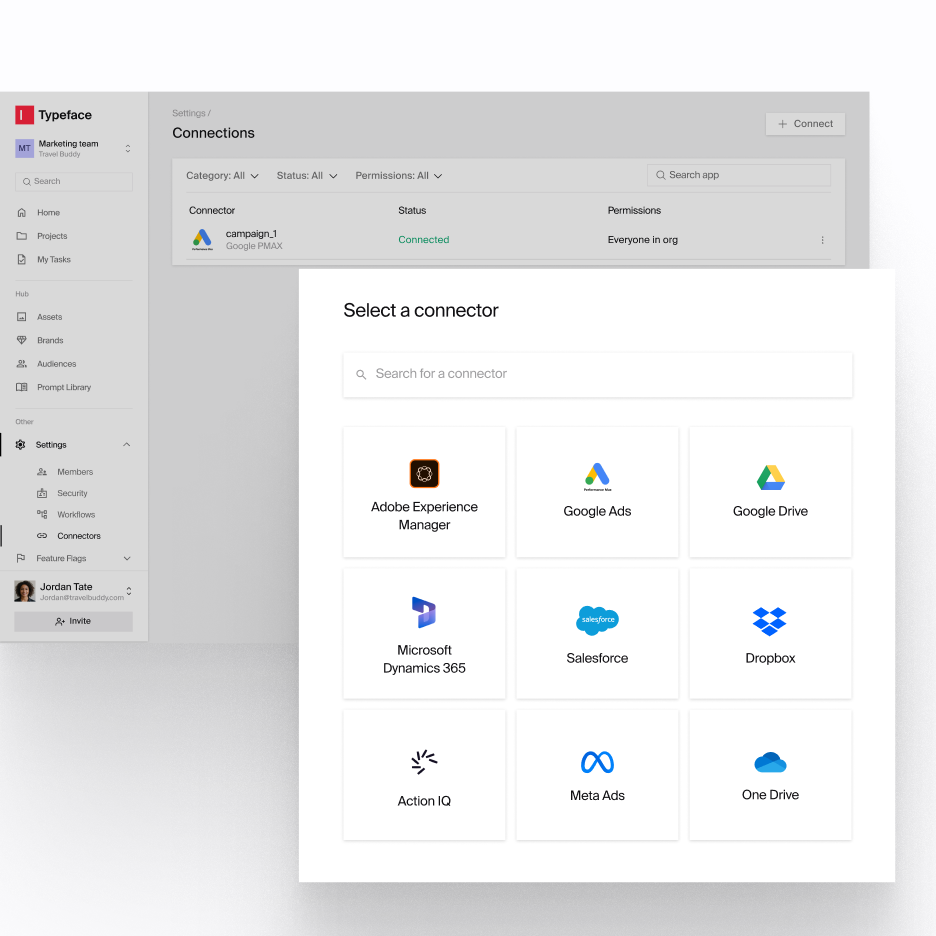936x936 pixels.
Task: Go to Audiences in the sidebar
Action: click(x=57, y=364)
